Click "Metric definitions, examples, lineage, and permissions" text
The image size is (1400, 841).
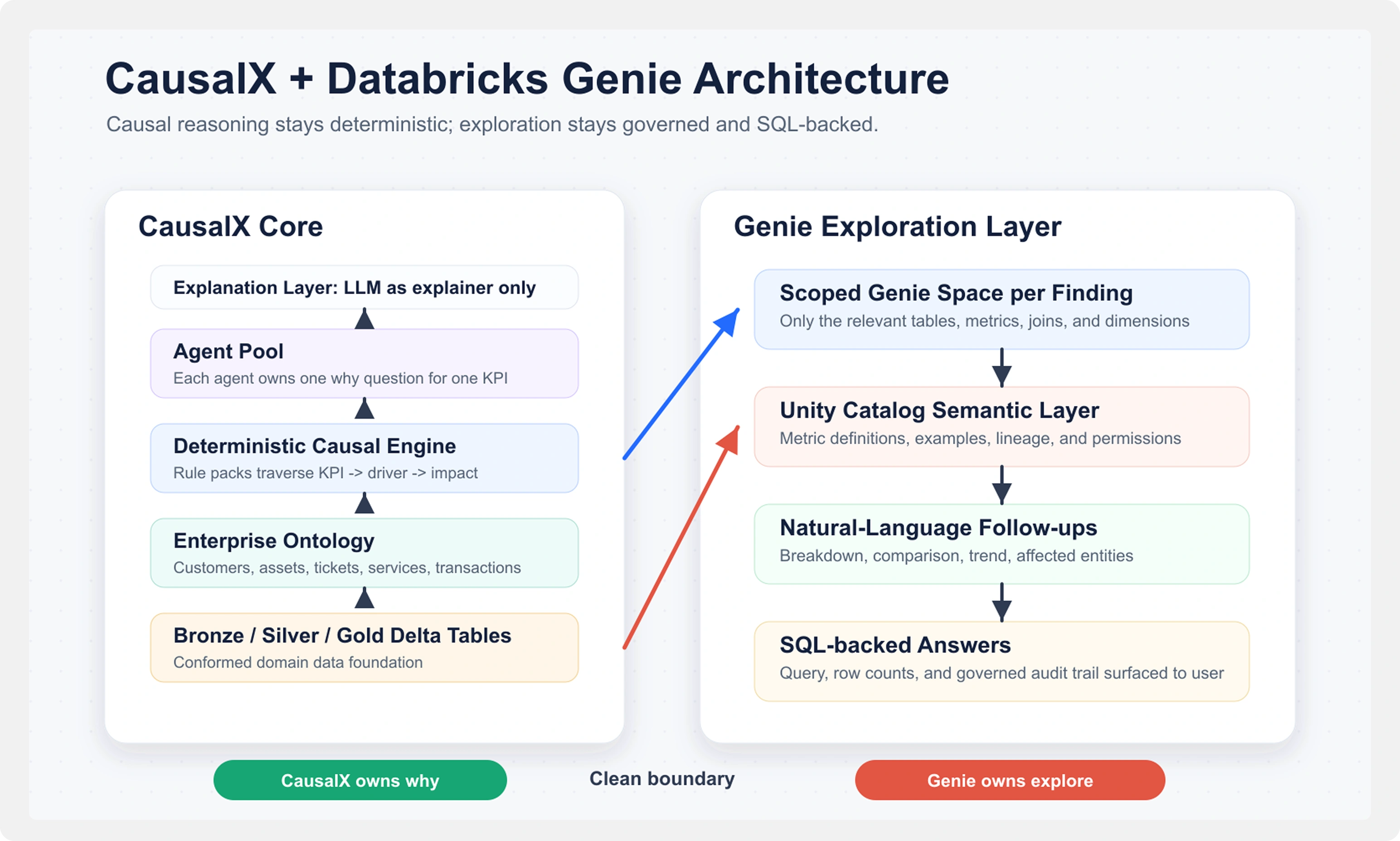pos(980,439)
